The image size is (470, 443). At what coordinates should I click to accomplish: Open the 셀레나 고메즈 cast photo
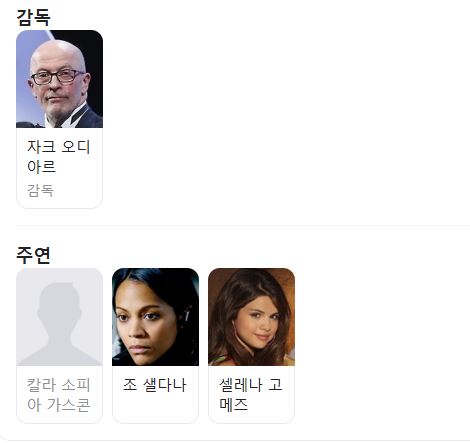tap(251, 317)
